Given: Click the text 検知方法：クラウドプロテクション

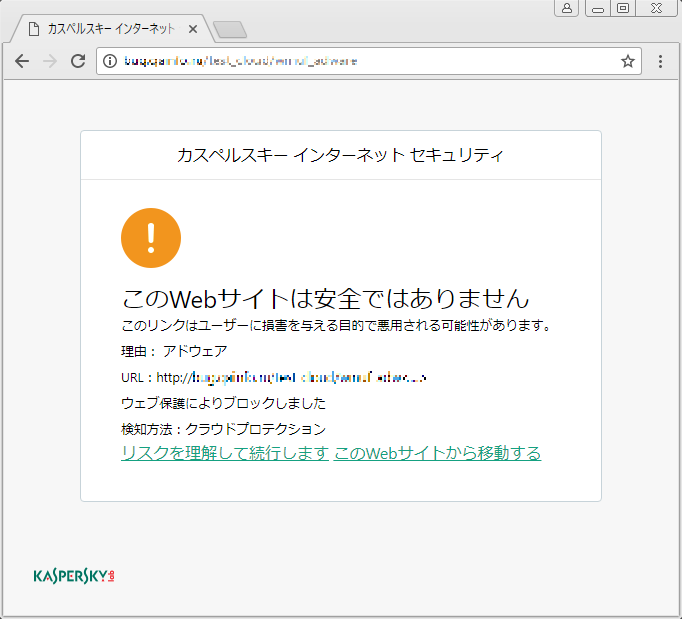Looking at the screenshot, I should [x=224, y=431].
